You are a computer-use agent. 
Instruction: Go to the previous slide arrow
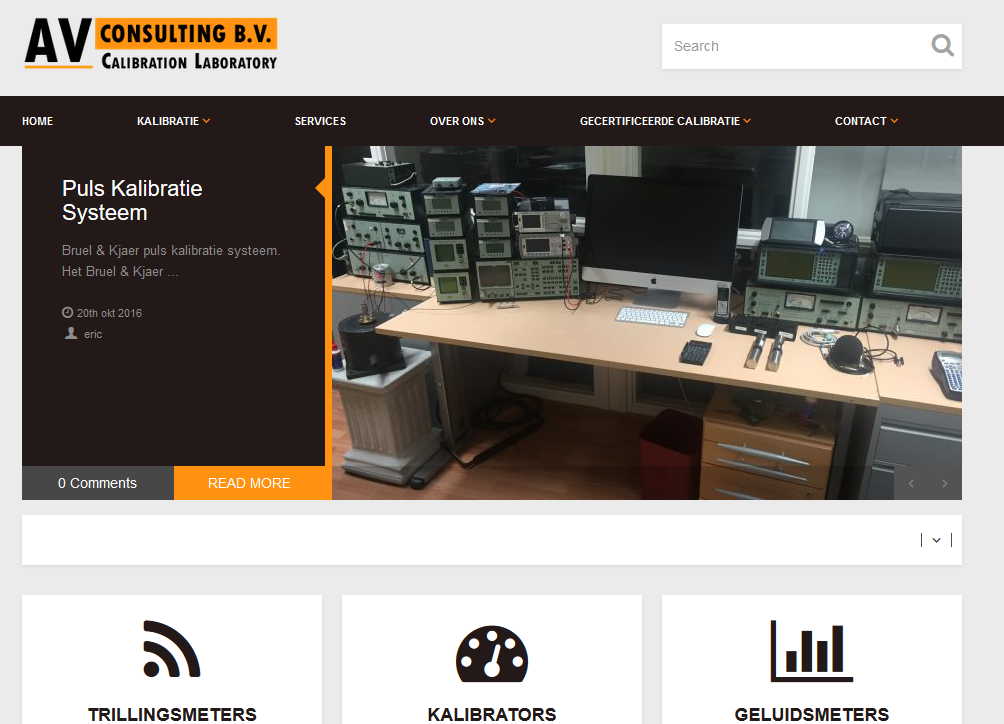point(911,483)
